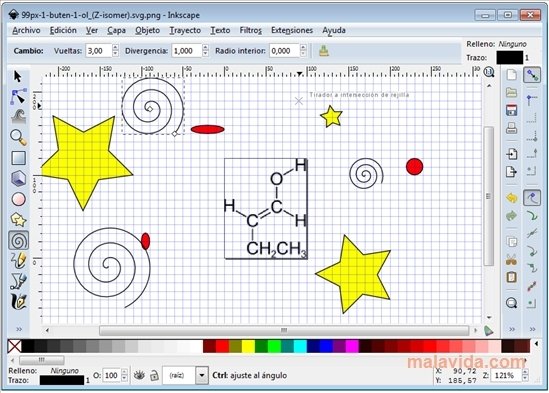Viewport: 549px width, 393px height.
Task: Select the Node edit tool
Action: tap(19, 97)
